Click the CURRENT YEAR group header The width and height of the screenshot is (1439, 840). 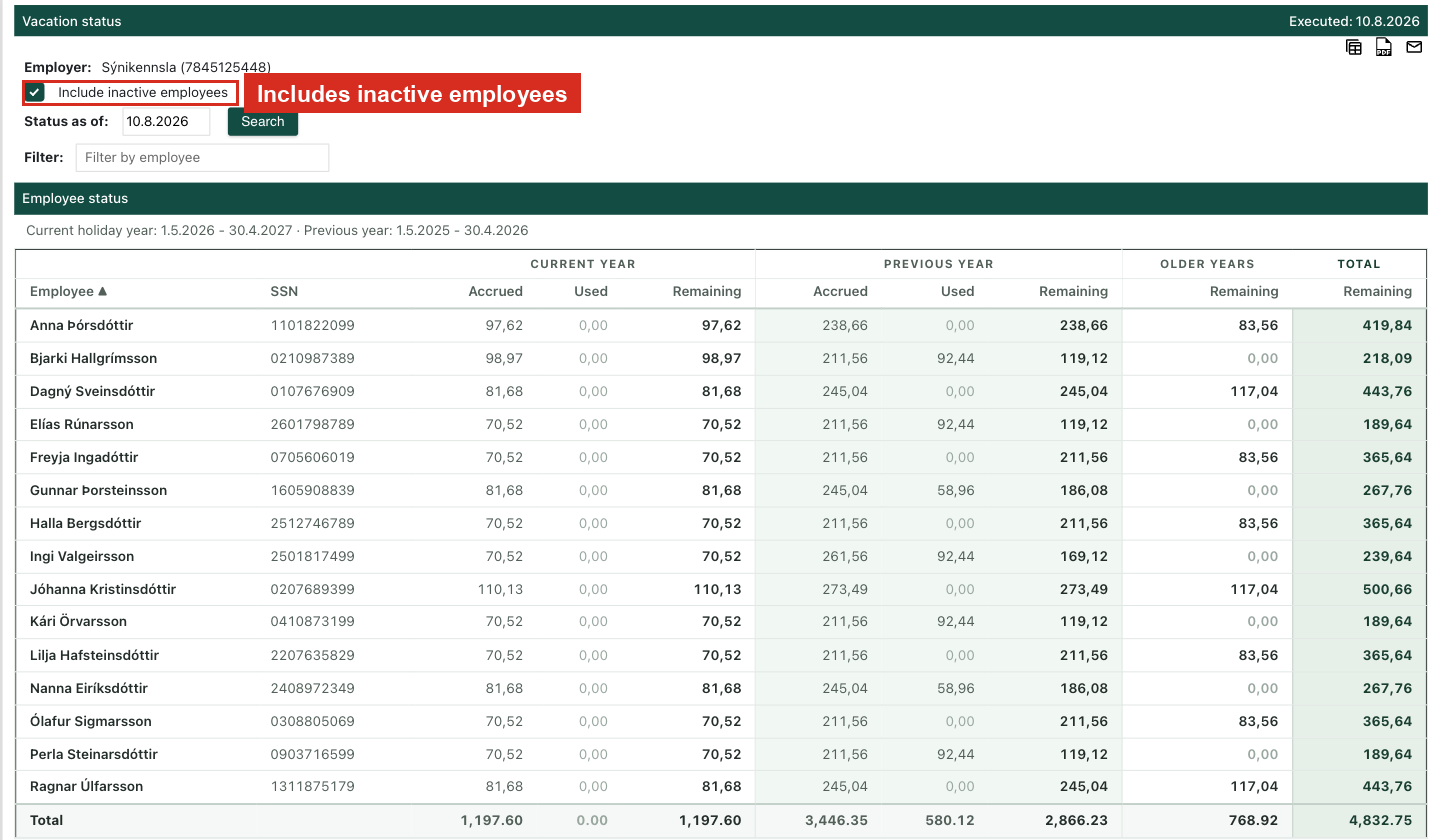point(583,264)
